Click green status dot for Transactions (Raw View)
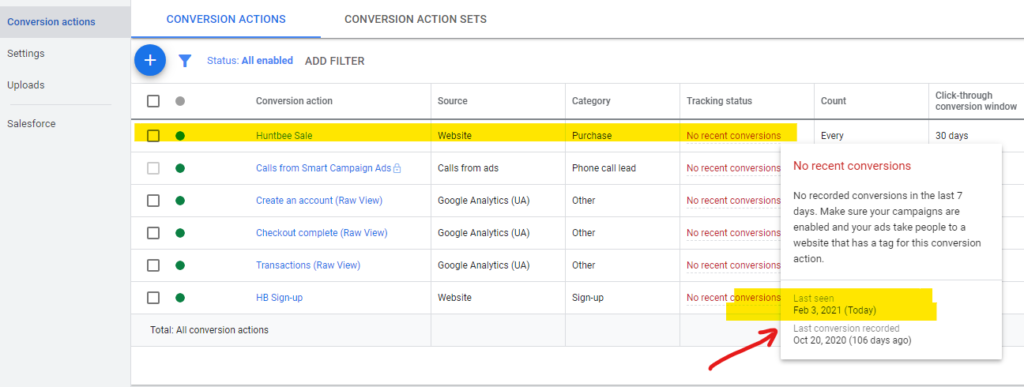This screenshot has height=387, width=1024. (180, 266)
